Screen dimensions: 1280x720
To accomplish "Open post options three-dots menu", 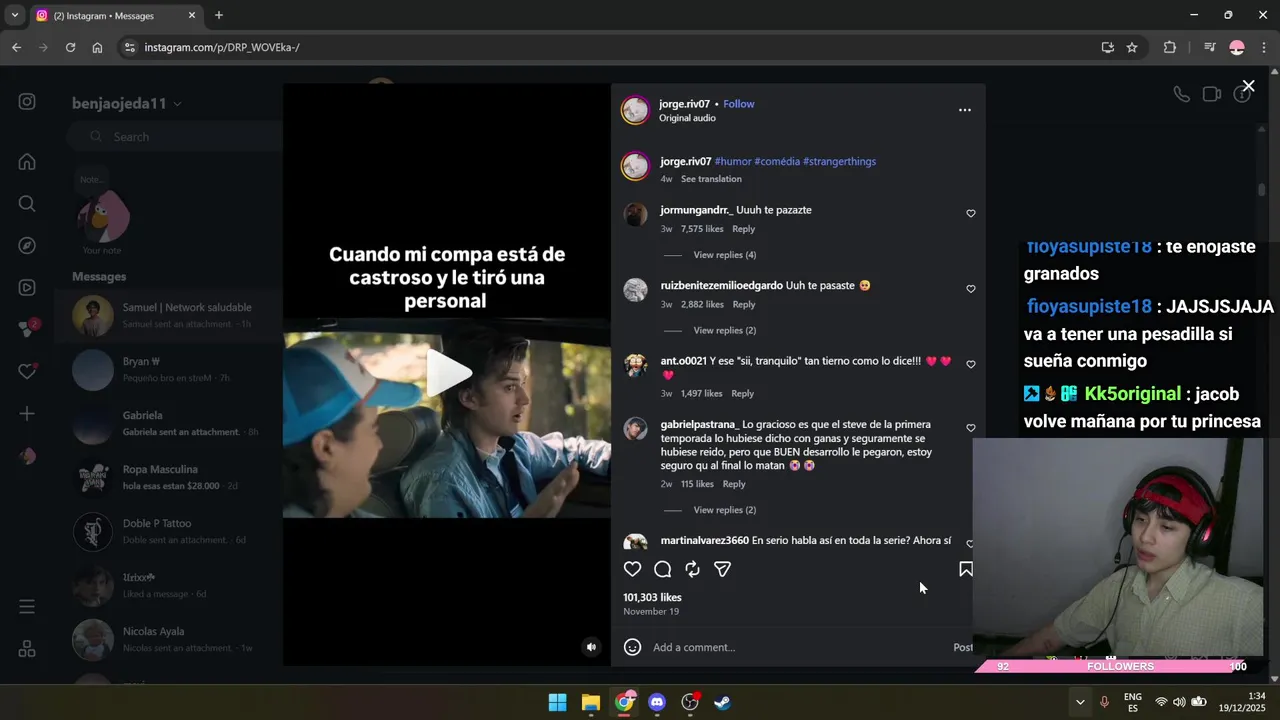I will pos(965,110).
